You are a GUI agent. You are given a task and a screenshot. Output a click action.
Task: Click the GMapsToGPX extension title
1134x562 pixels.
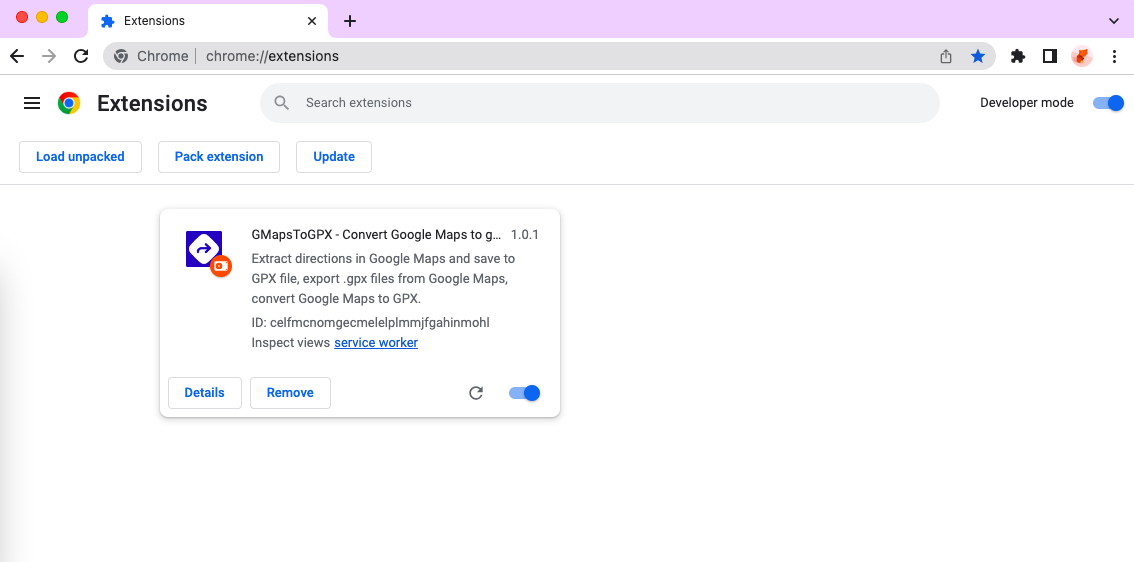coord(376,235)
